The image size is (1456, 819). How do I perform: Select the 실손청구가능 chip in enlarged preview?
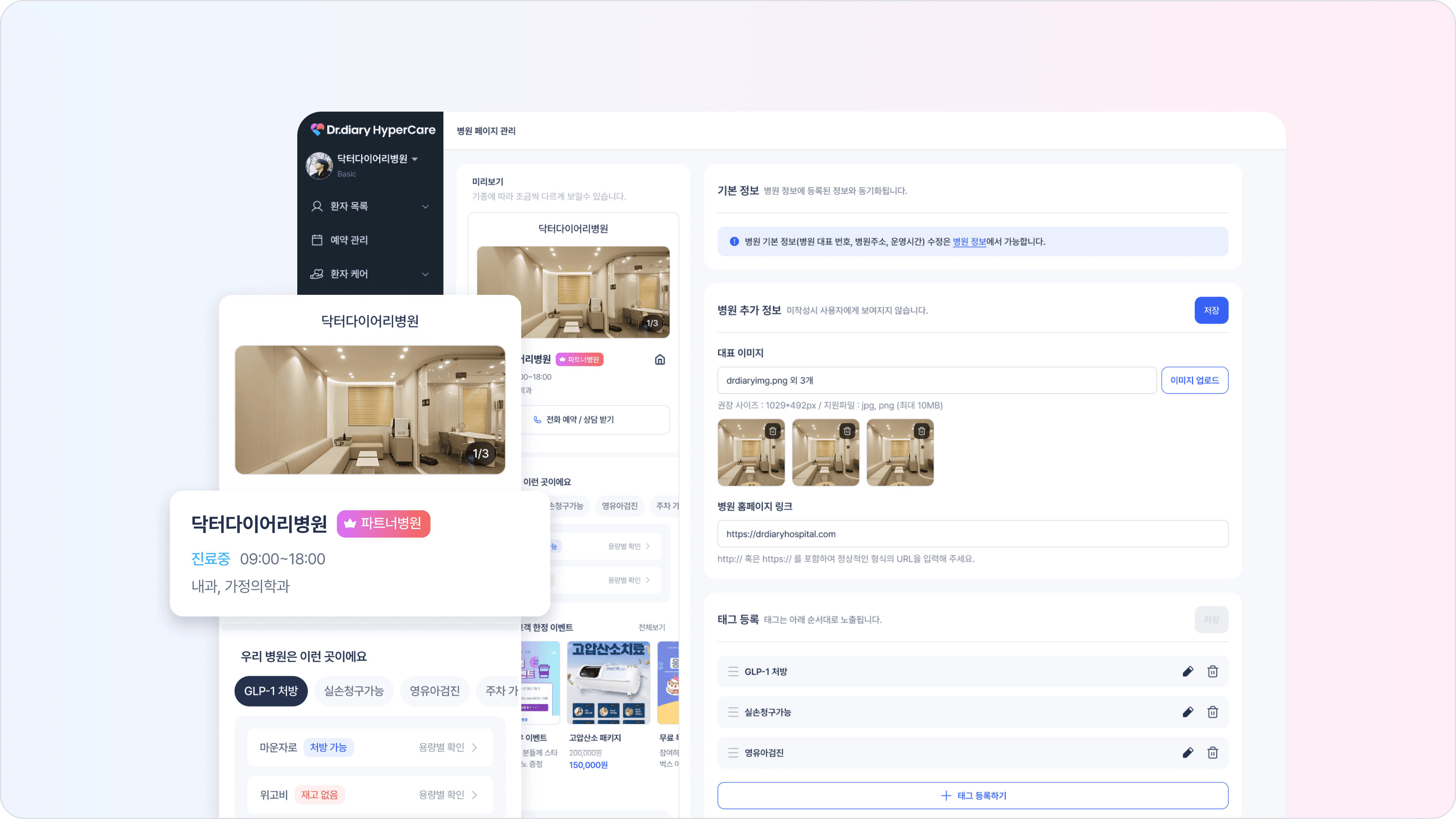354,691
